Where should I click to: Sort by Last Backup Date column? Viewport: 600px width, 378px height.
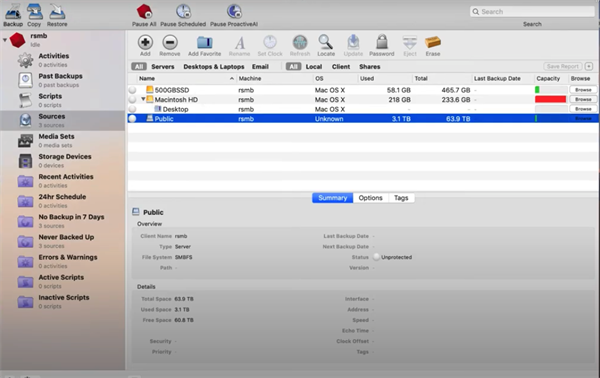pyautogui.click(x=502, y=78)
